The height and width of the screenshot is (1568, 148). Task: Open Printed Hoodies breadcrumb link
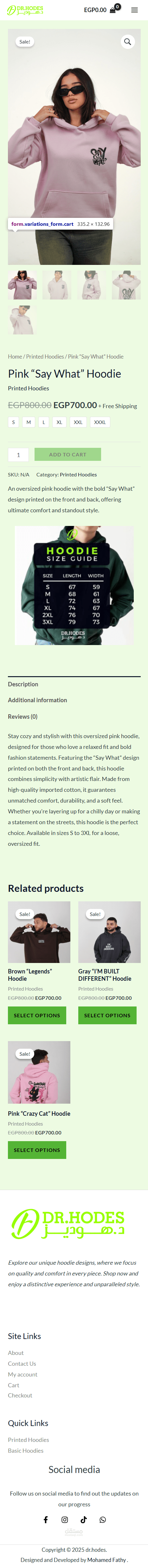click(45, 357)
